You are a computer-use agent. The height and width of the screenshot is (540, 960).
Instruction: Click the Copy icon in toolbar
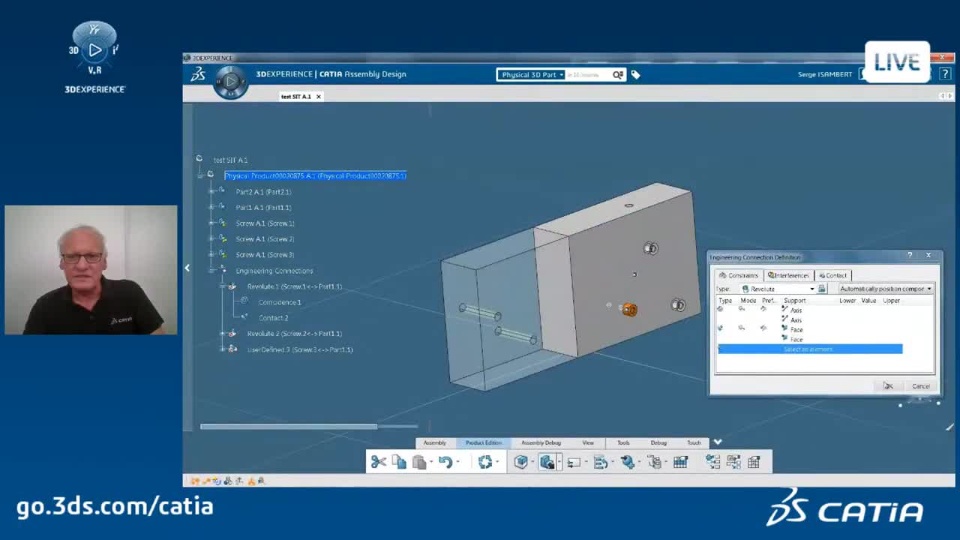click(x=399, y=462)
